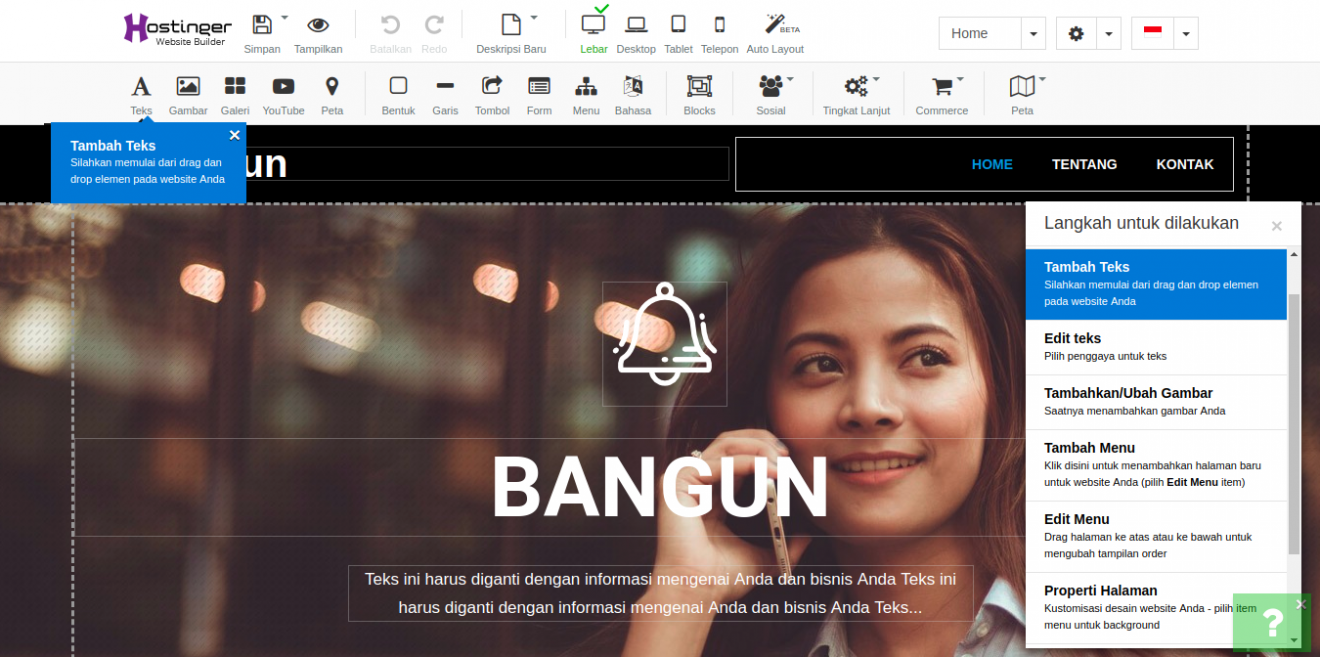This screenshot has height=657, width=1320.
Task: Expand the Deskripsi Baru dropdown arrow
Action: pyautogui.click(x=534, y=18)
